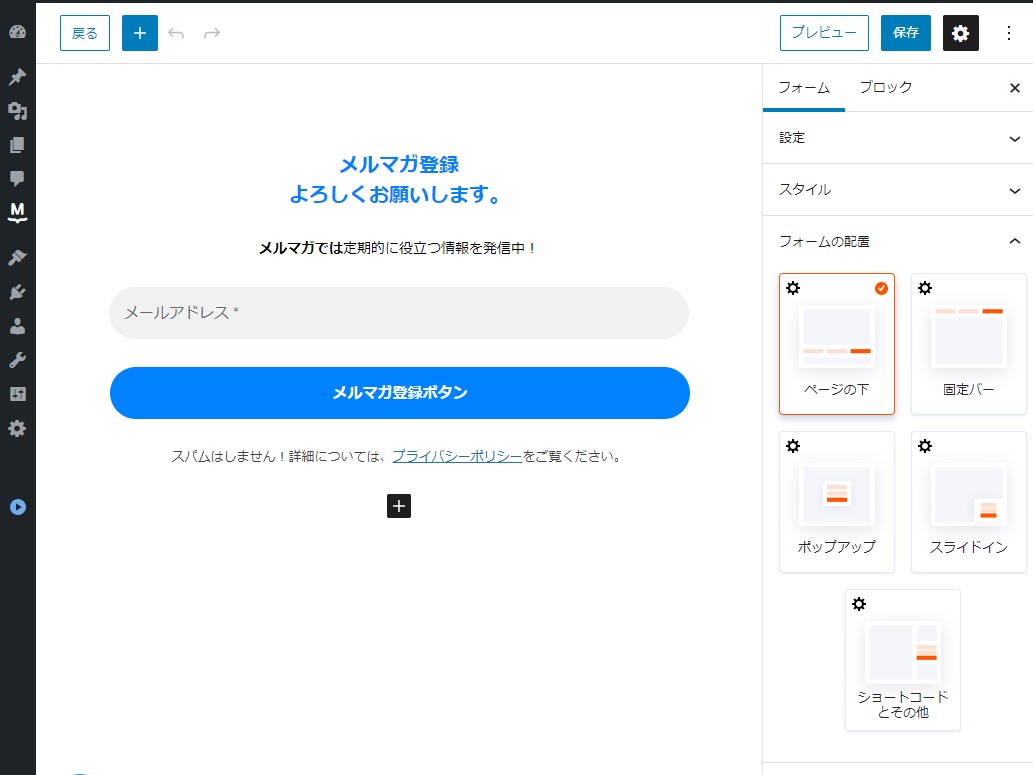Click the 保存 button

coord(906,33)
